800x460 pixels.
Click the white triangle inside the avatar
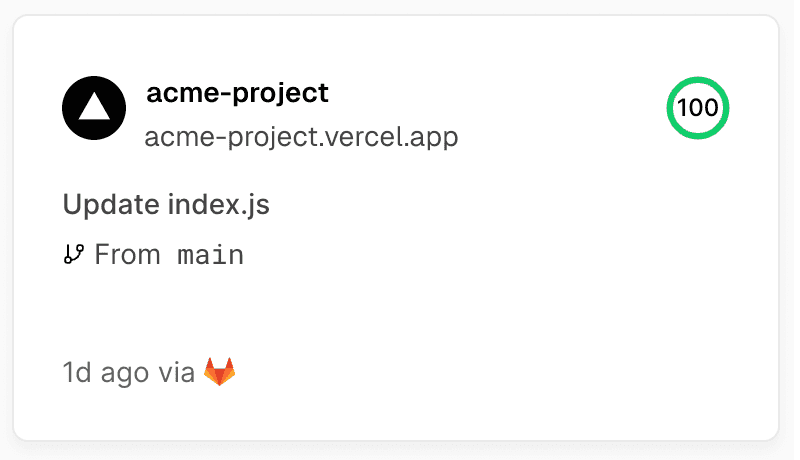pos(94,107)
